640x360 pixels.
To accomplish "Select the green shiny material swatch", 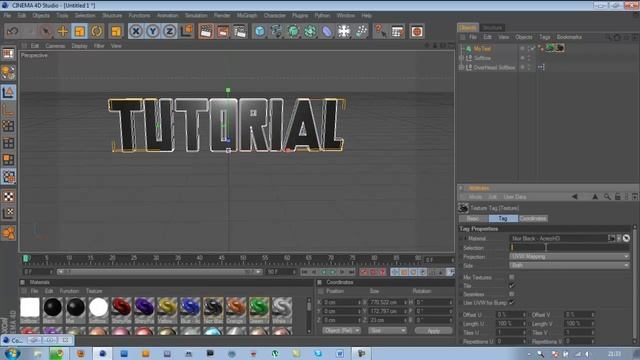I will (x=259, y=308).
